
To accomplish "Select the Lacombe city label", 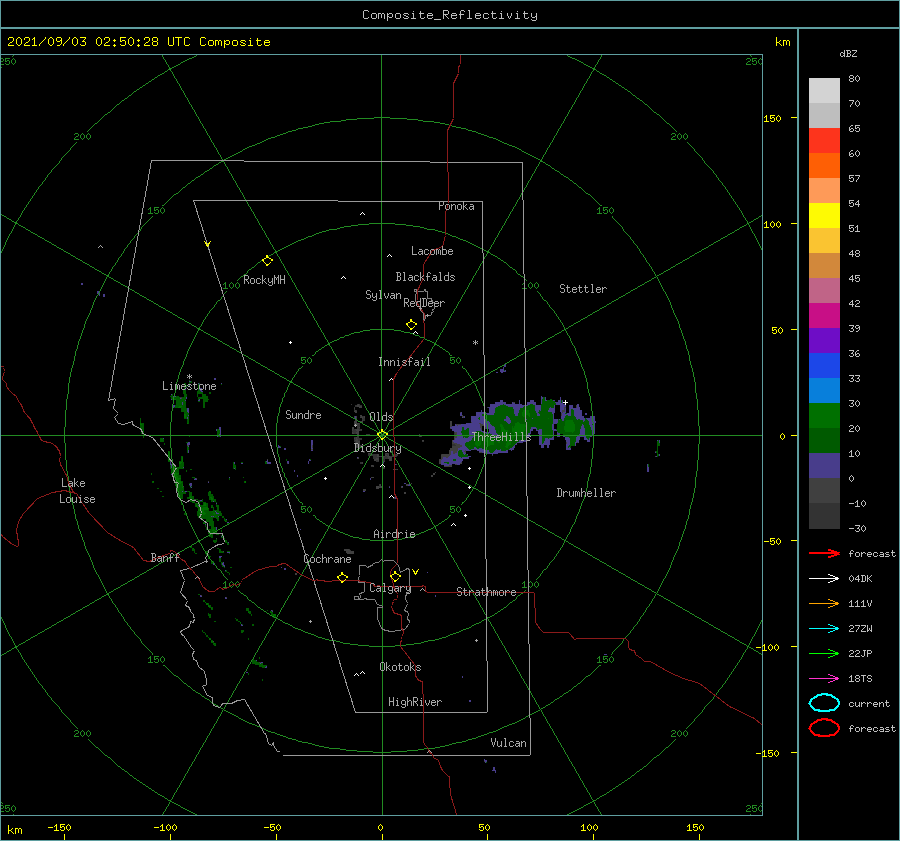I will tap(432, 251).
